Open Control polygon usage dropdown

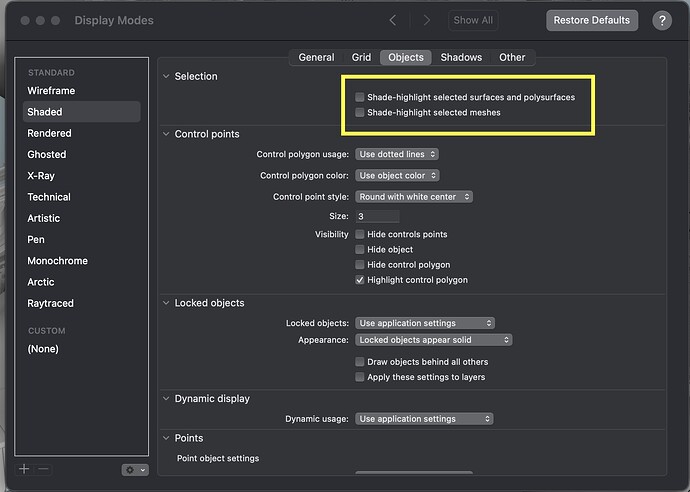click(397, 154)
